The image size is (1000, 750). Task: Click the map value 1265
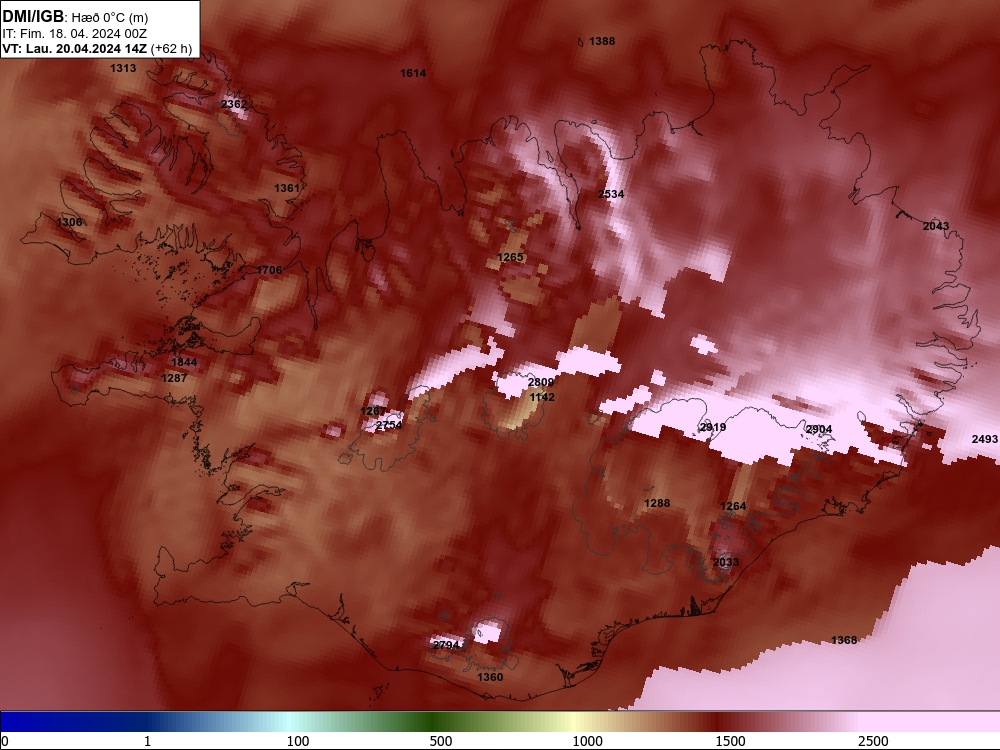pyautogui.click(x=510, y=257)
